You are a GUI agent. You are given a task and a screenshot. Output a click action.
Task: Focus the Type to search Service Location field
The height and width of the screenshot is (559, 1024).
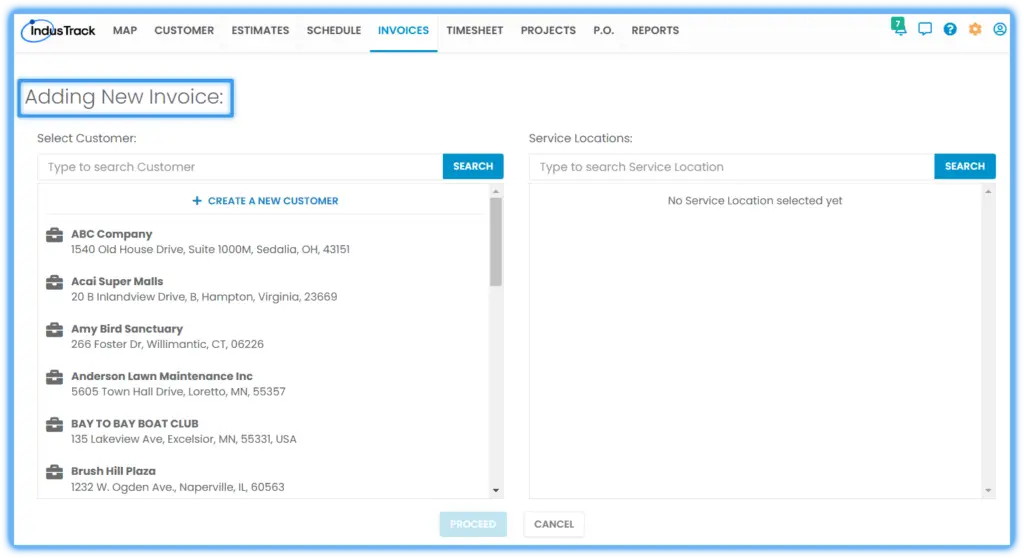tap(731, 167)
